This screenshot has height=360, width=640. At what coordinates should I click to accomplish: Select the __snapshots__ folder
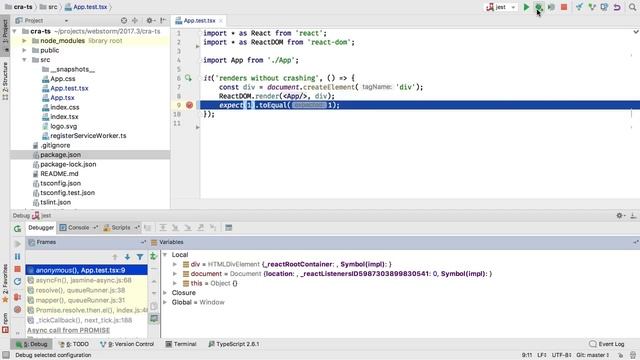(x=68, y=69)
